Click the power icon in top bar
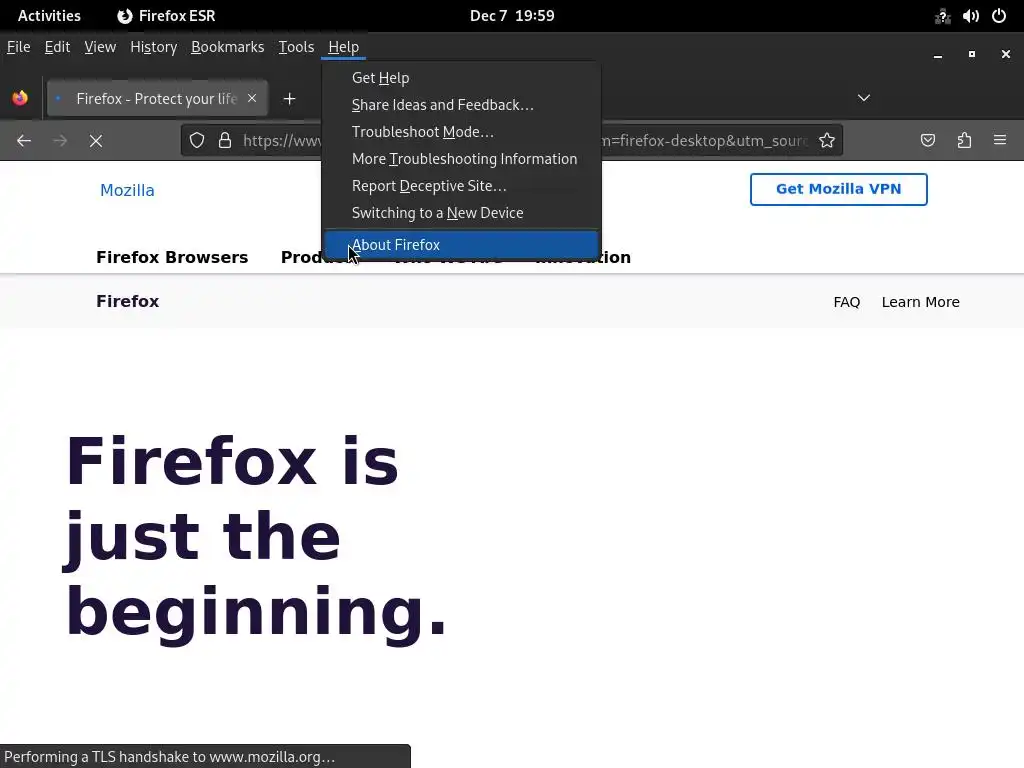 pyautogui.click(x=999, y=16)
